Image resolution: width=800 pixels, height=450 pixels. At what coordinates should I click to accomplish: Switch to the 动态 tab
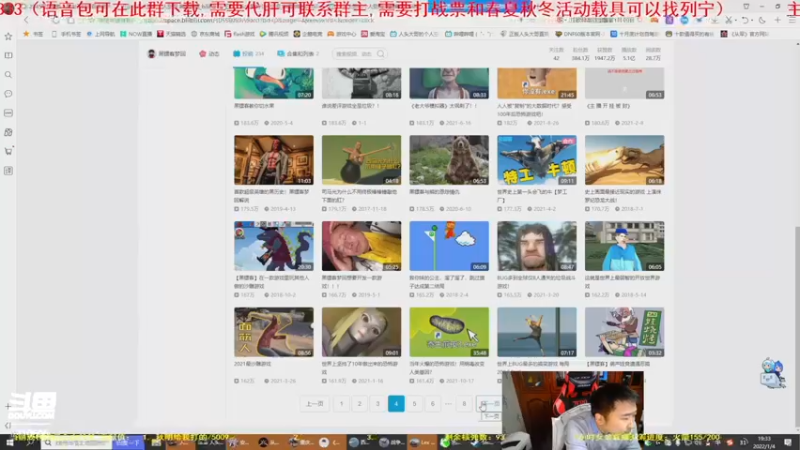[x=209, y=54]
